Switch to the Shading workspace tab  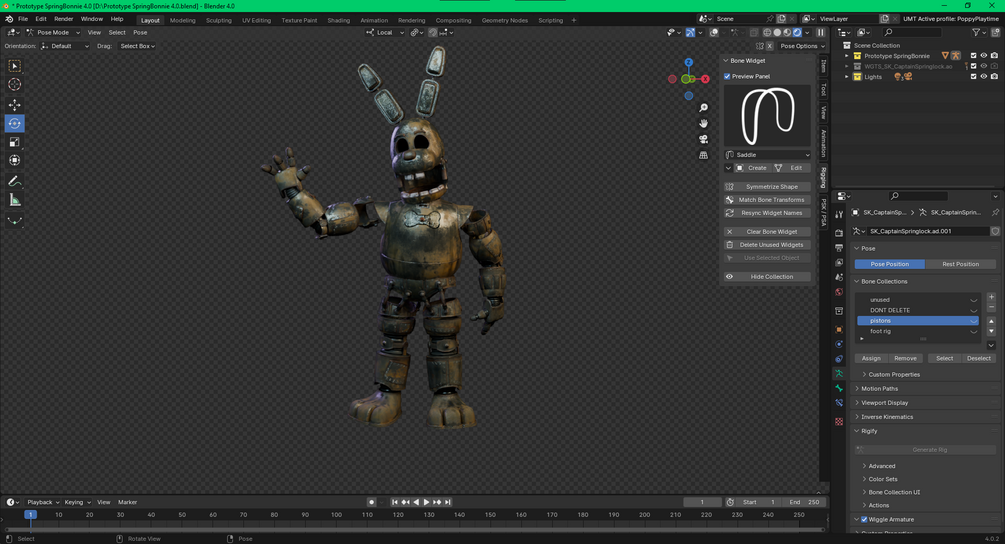[x=338, y=20]
